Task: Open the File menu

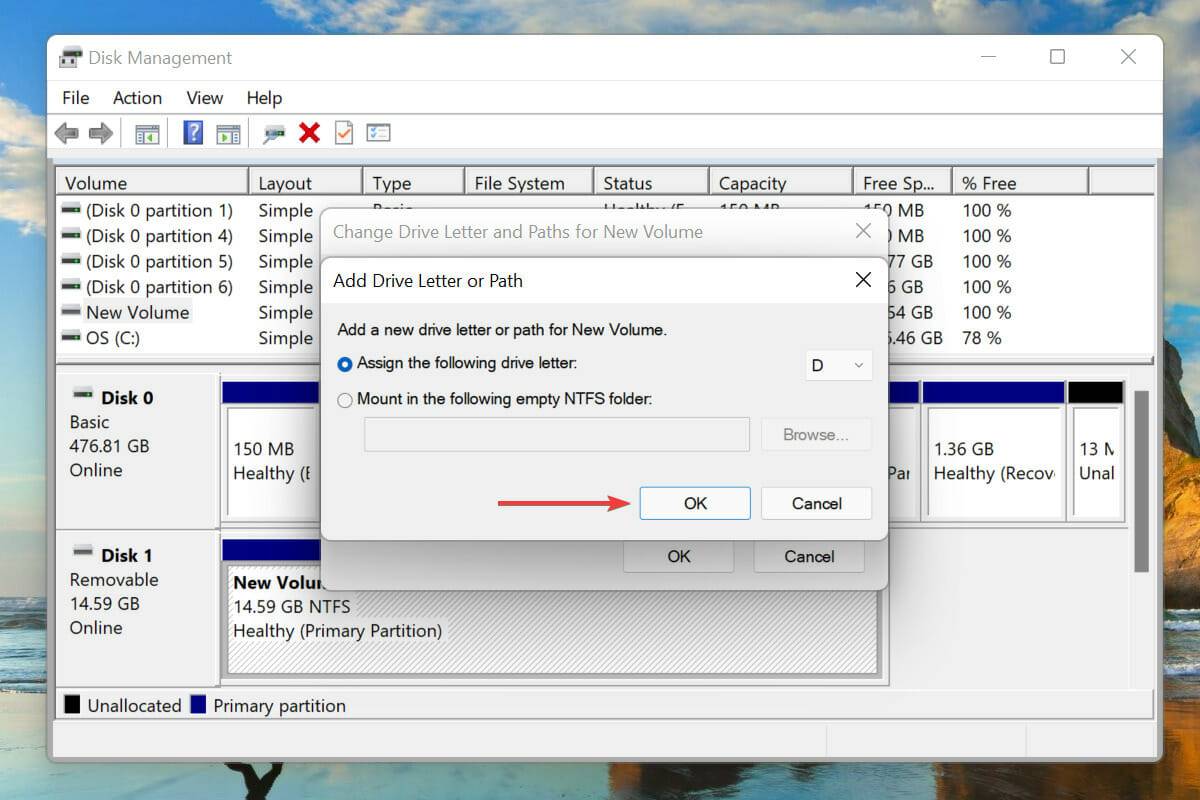Action: pos(75,98)
